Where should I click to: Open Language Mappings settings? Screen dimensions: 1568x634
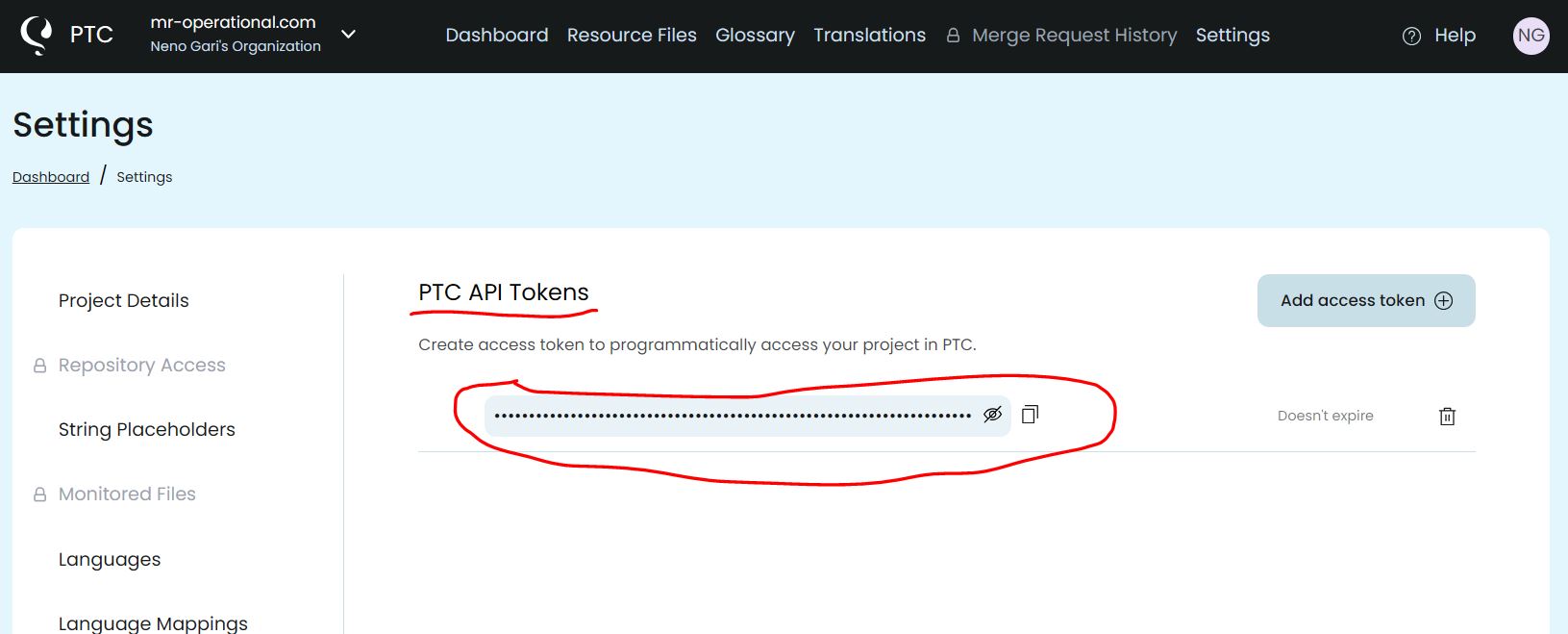[153, 622]
